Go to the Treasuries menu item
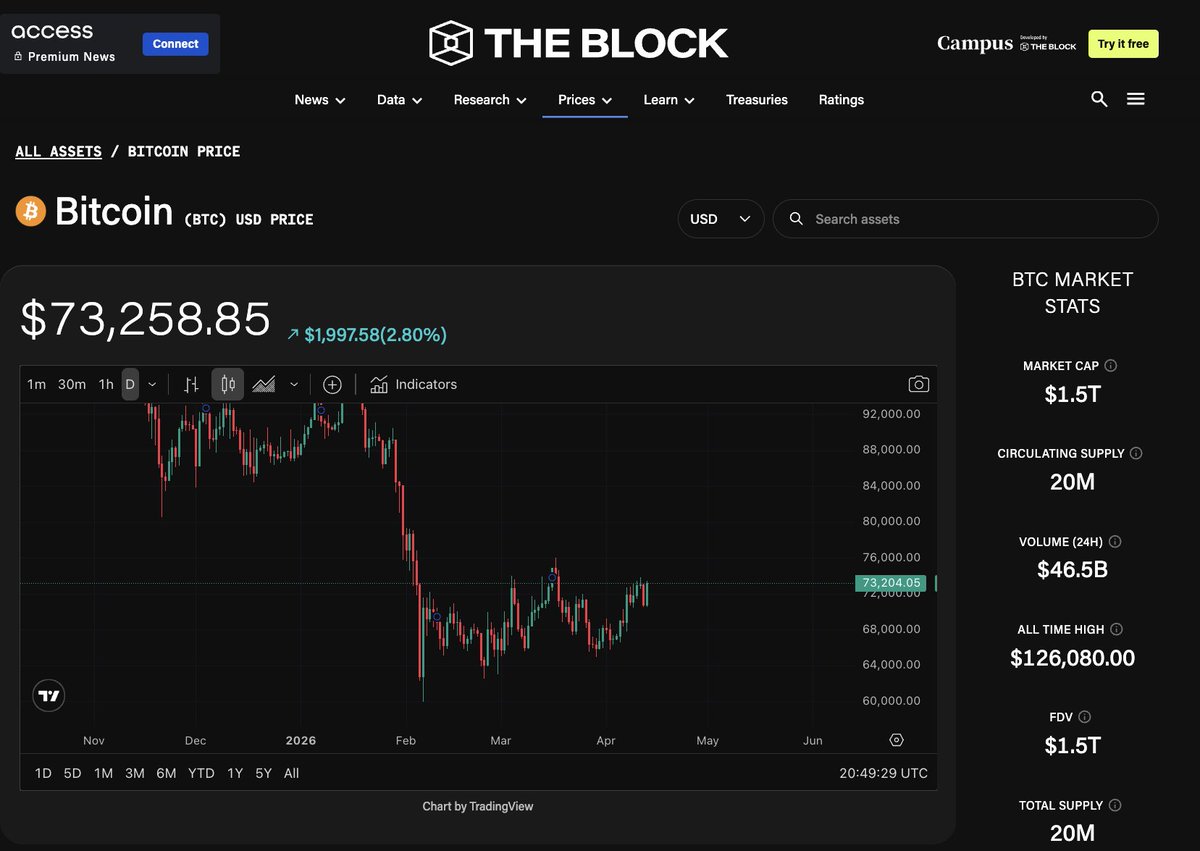The image size is (1200, 851). [756, 100]
